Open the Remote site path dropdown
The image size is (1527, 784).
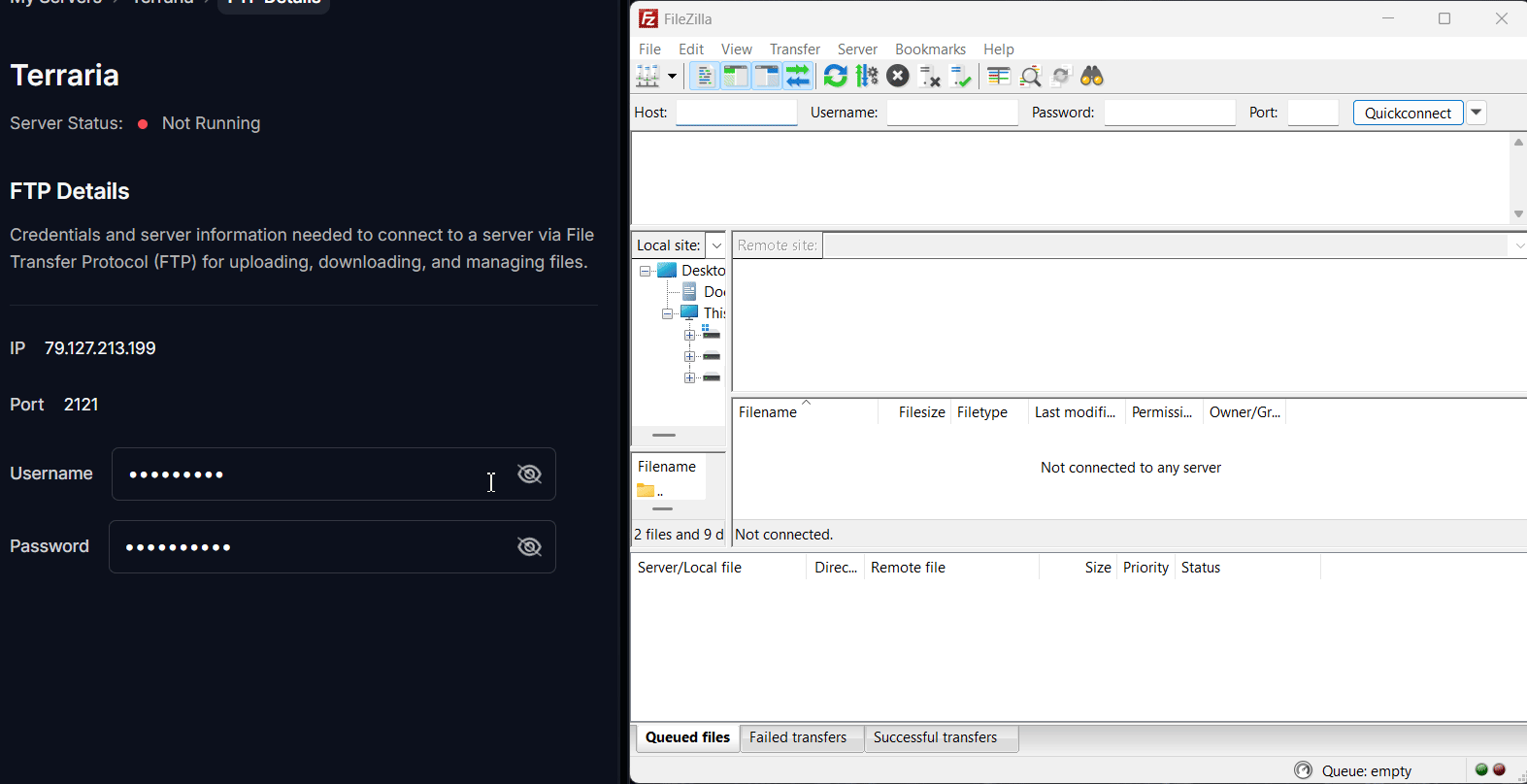click(x=1519, y=245)
